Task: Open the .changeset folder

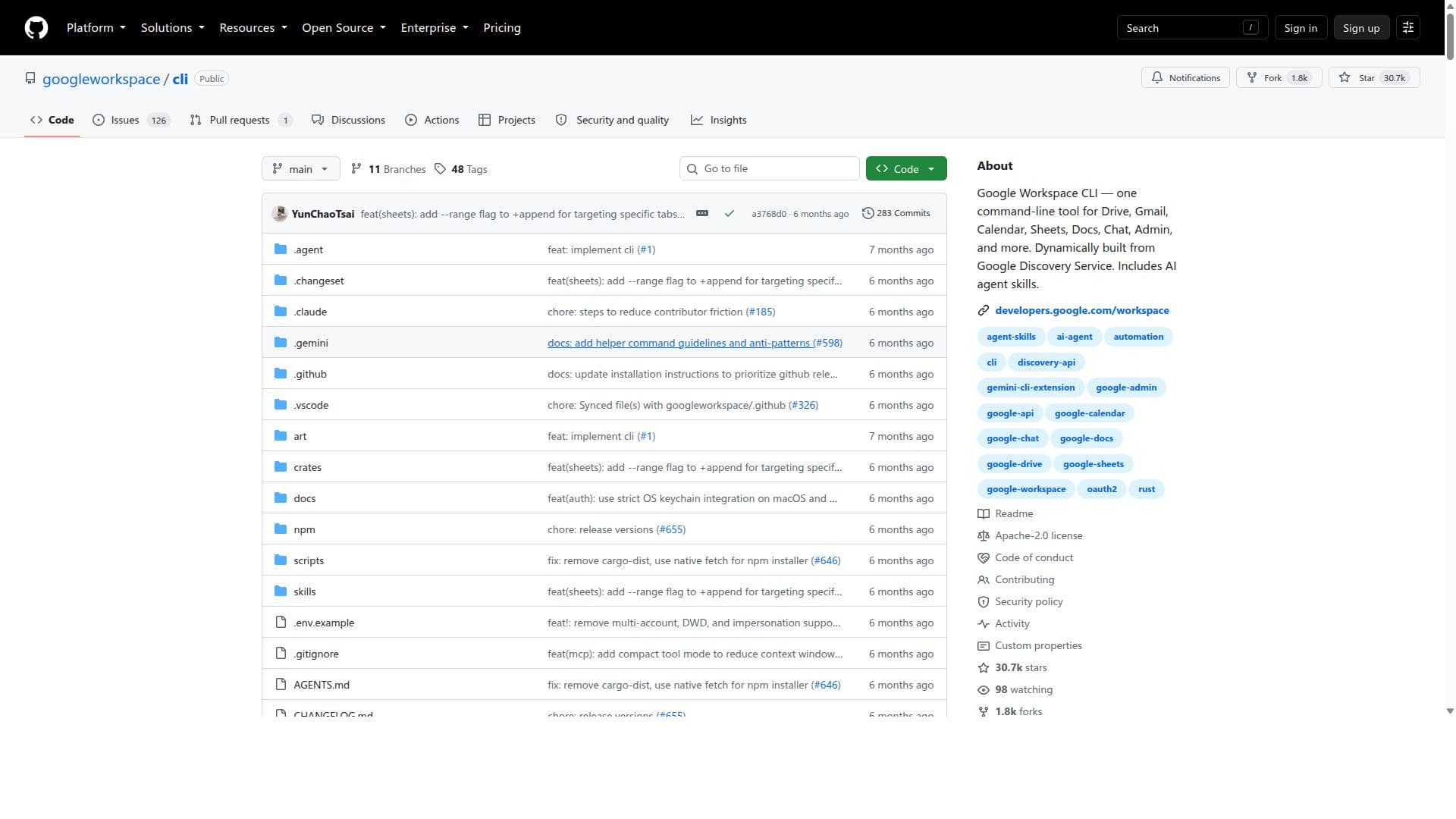Action: click(x=318, y=281)
